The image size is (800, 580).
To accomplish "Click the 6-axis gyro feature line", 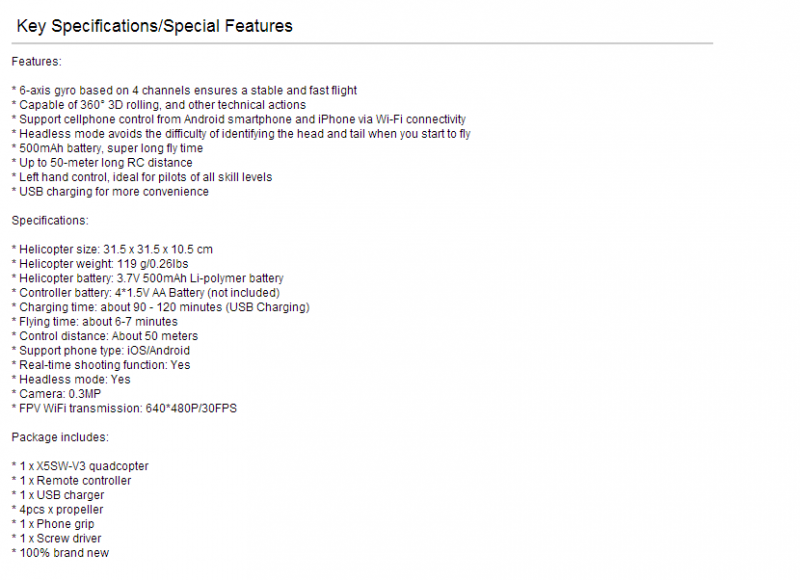I will (x=184, y=91).
